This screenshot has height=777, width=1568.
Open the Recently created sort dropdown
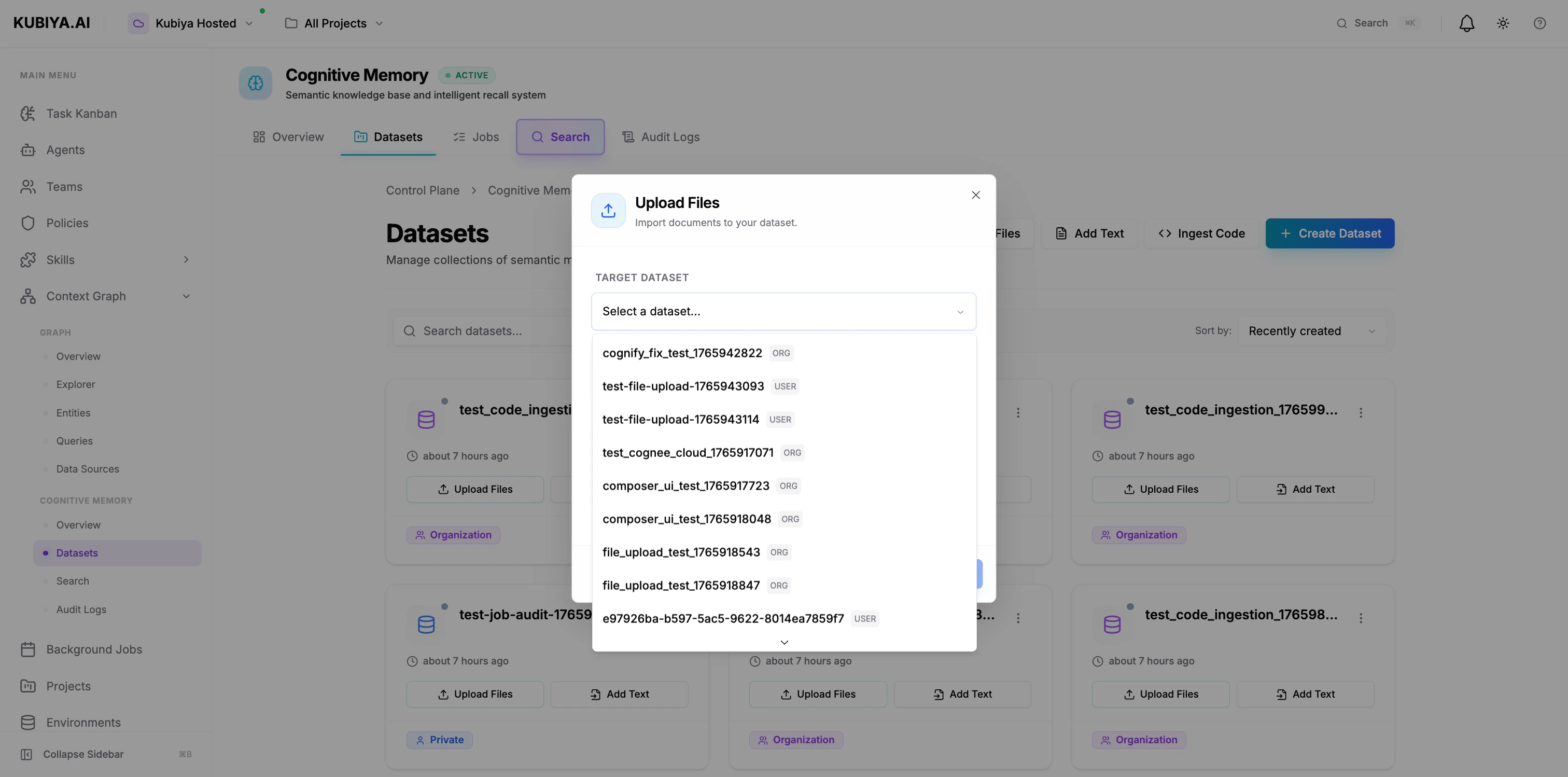[1312, 330]
